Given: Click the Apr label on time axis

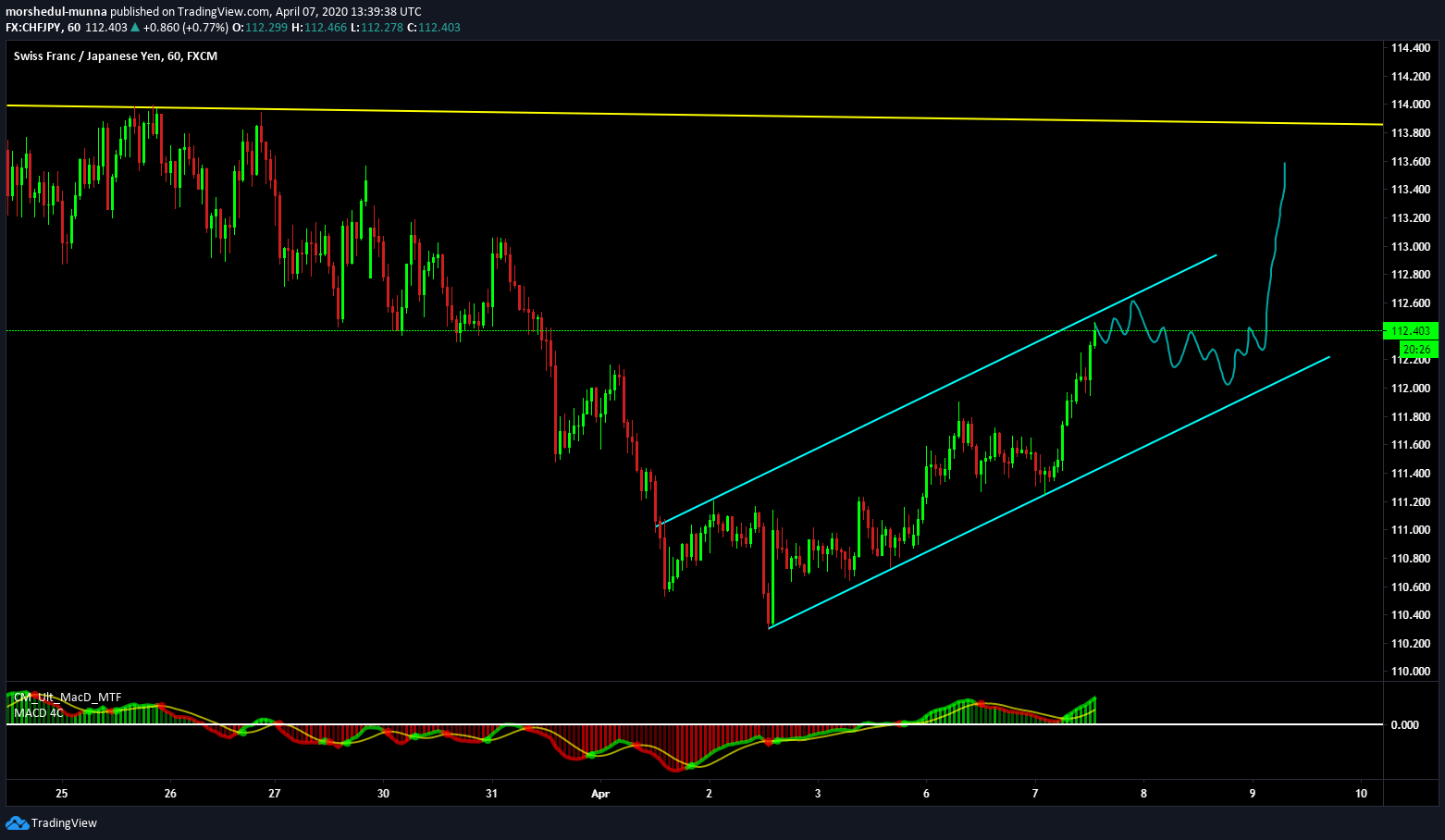Looking at the screenshot, I should pyautogui.click(x=600, y=794).
